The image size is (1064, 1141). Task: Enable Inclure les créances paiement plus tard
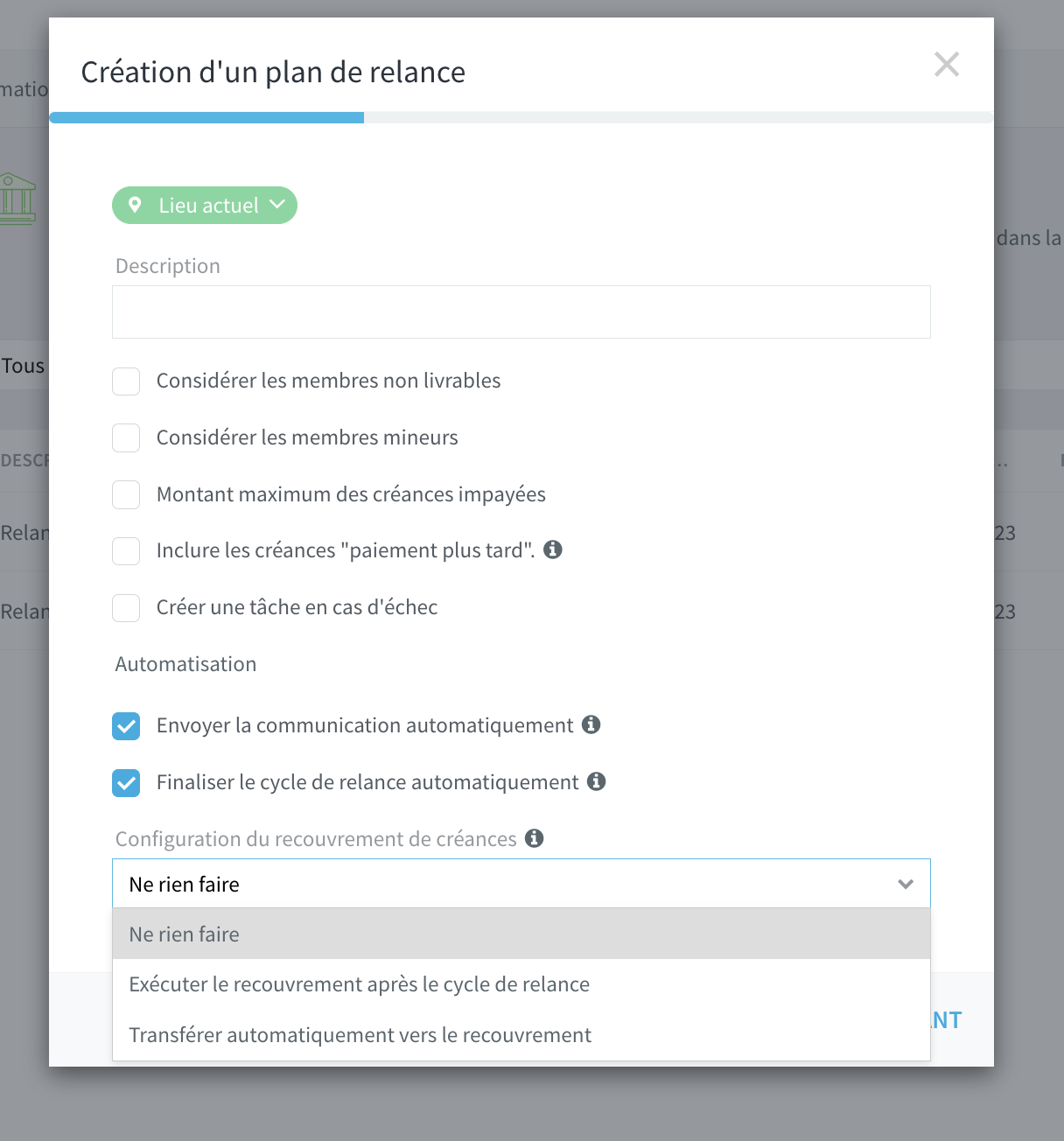pos(126,551)
